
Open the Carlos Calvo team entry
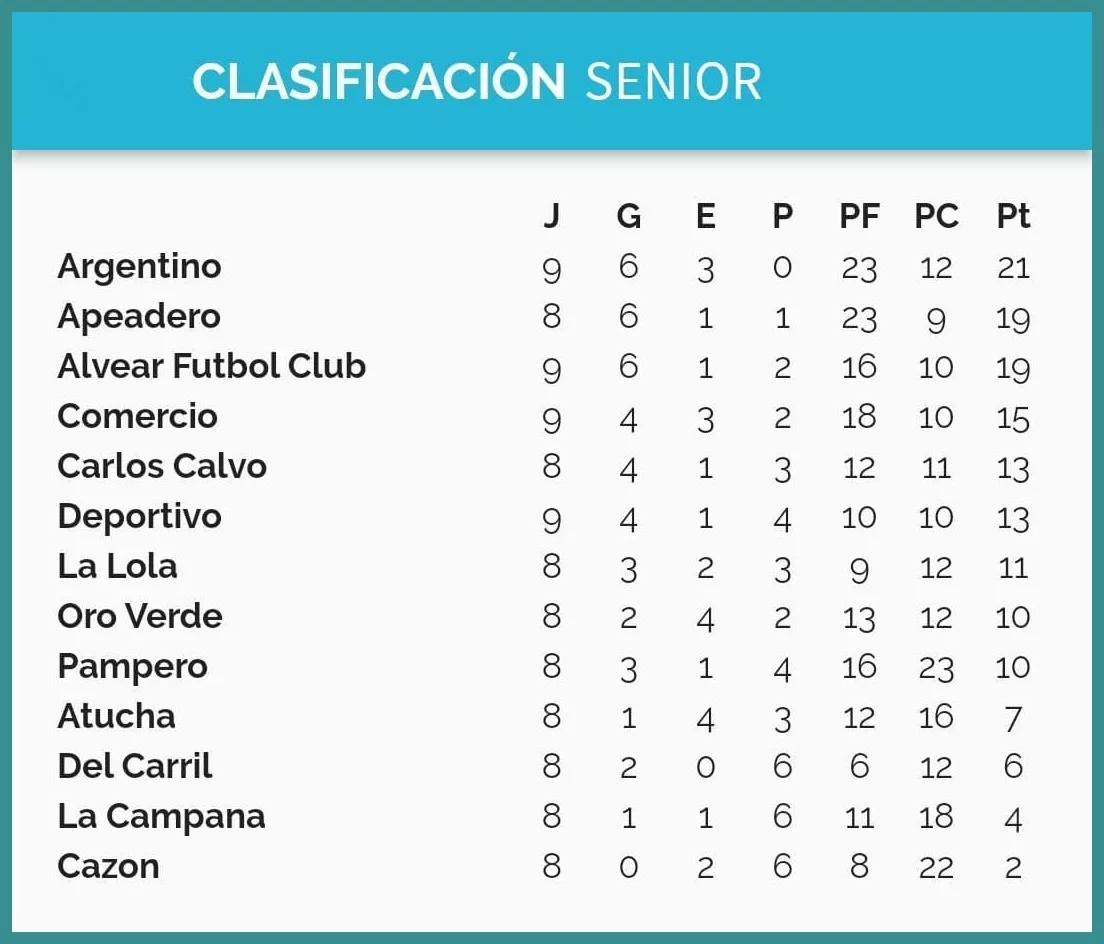[162, 467]
